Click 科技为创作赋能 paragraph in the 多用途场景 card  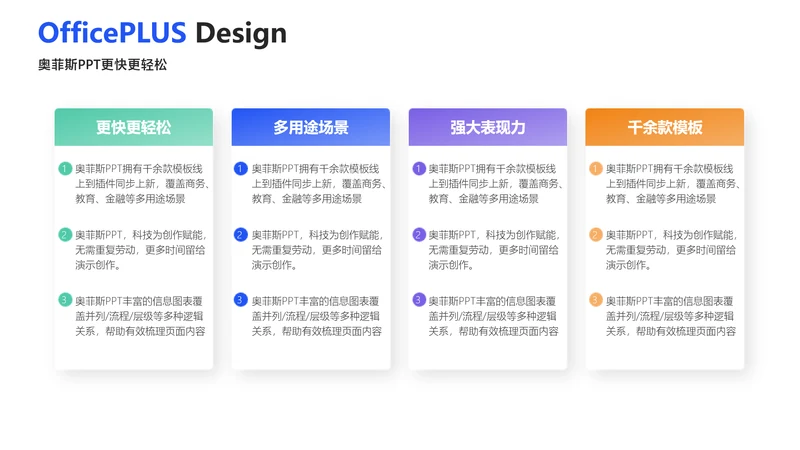(x=317, y=250)
